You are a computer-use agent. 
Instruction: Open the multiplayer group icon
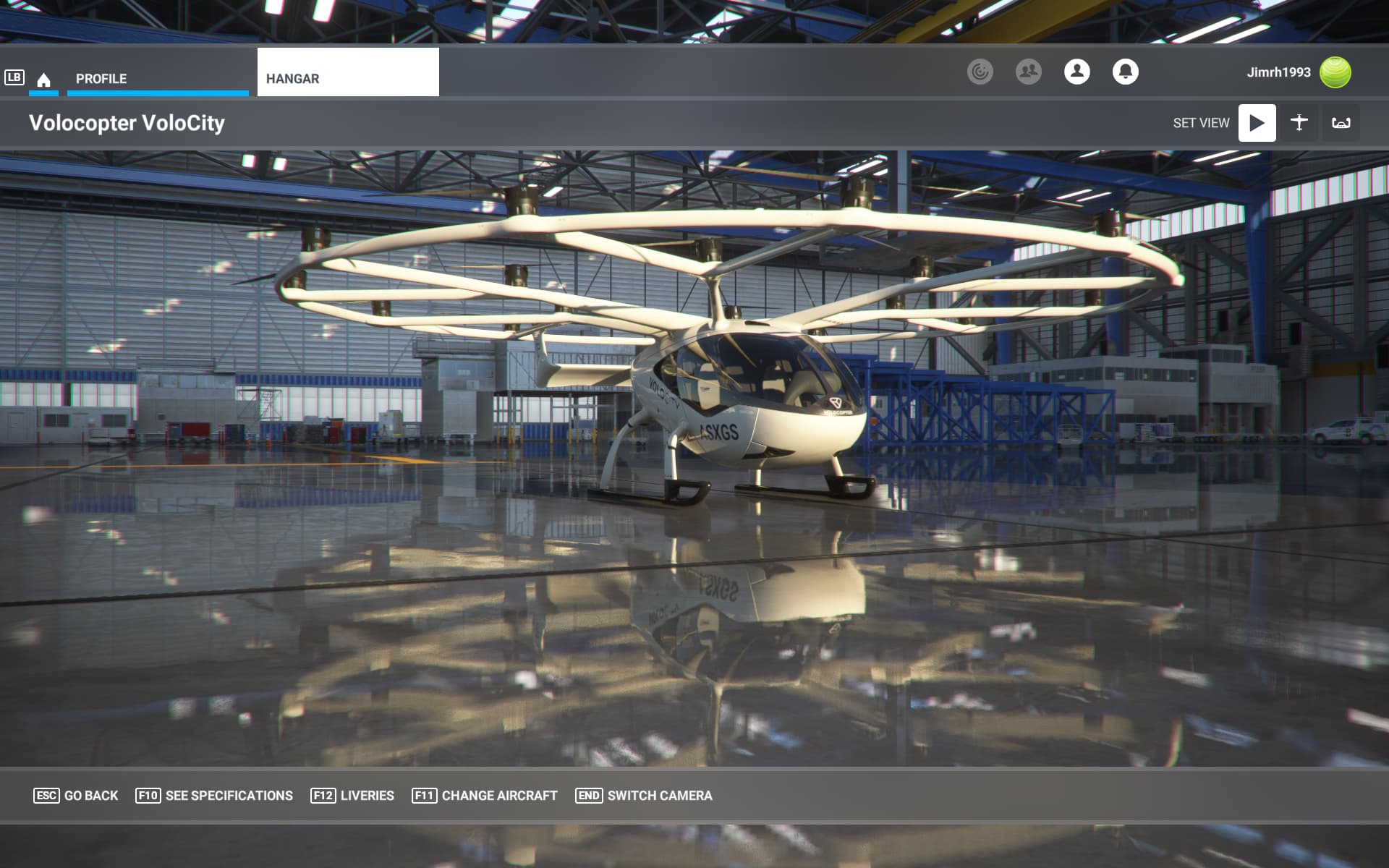coord(1028,72)
